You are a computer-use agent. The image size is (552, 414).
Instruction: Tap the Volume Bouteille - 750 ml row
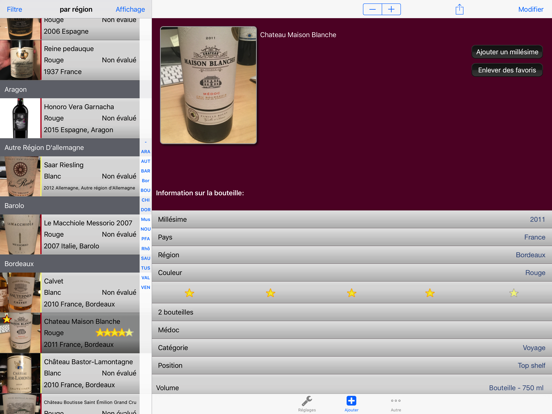352,385
